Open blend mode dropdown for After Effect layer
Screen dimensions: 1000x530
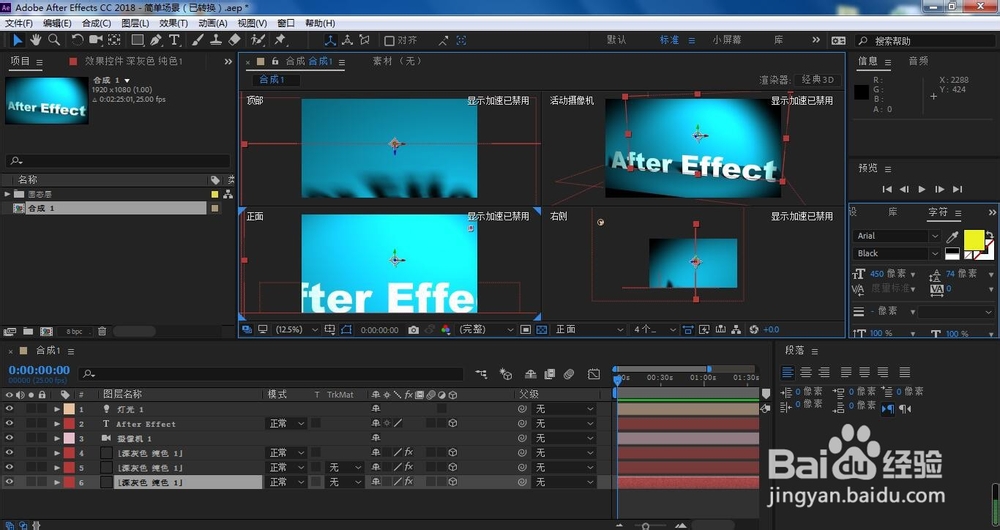pos(286,423)
